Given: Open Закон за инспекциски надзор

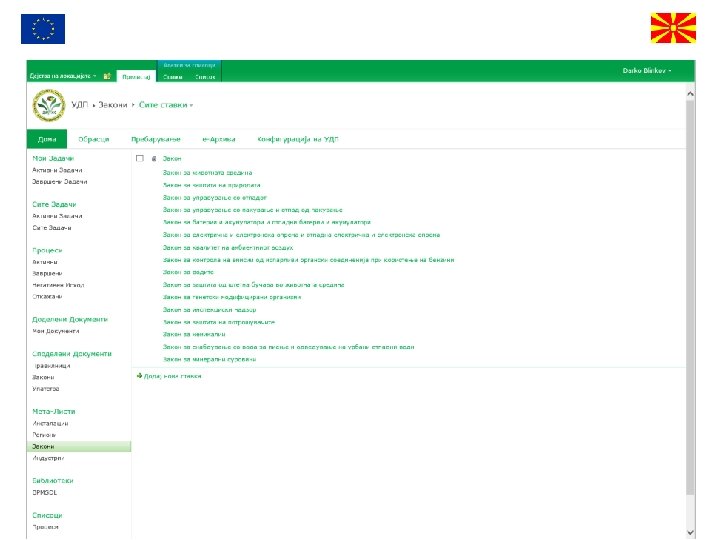Looking at the screenshot, I should tap(209, 310).
